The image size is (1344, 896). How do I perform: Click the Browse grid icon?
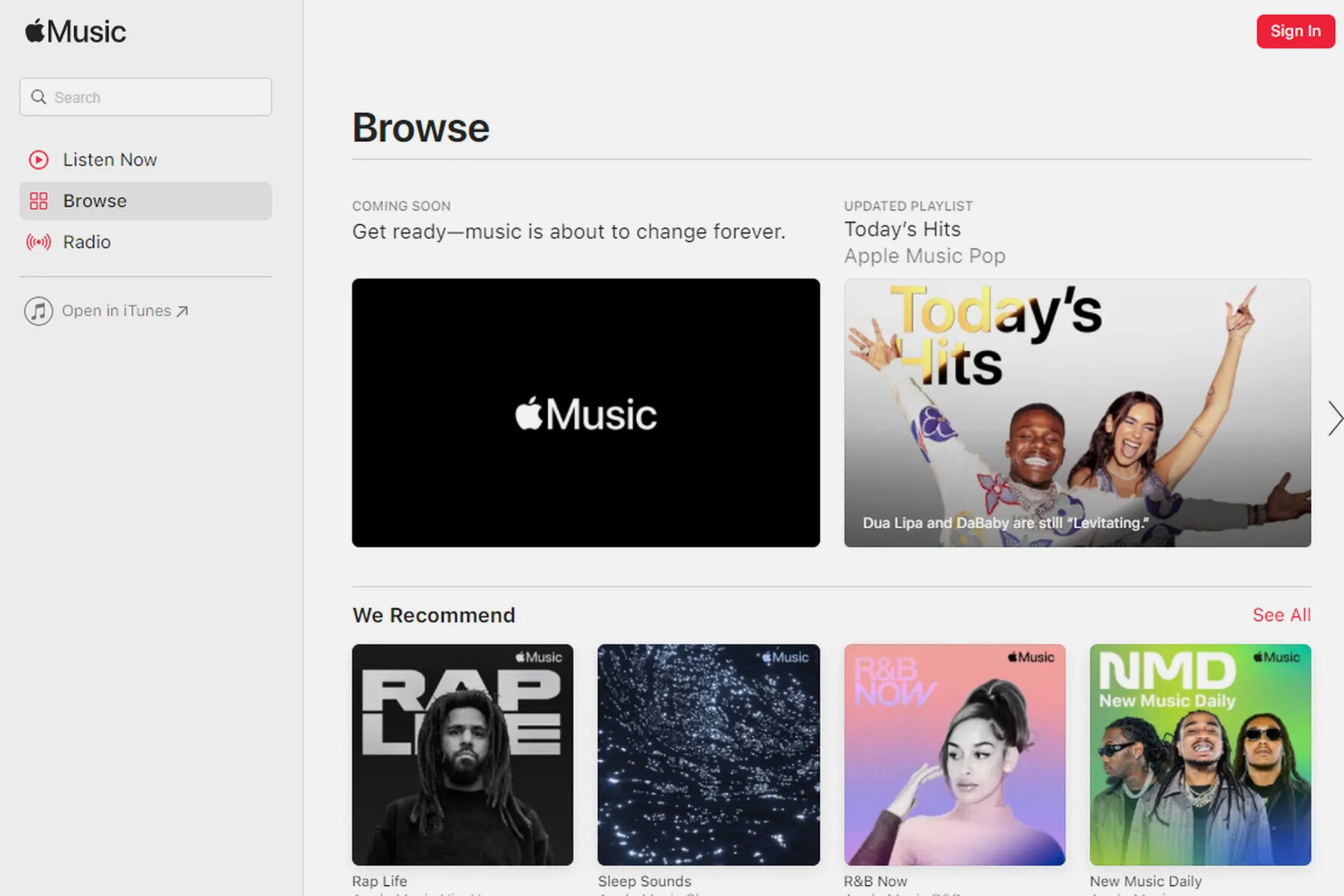tap(39, 201)
